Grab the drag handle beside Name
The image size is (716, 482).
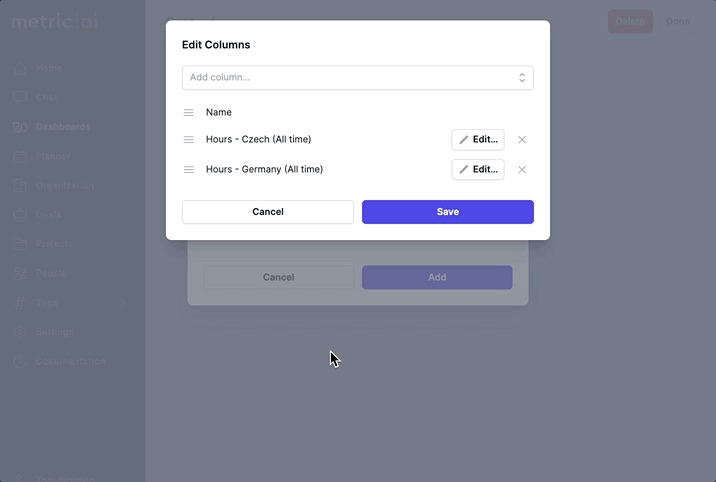click(188, 113)
